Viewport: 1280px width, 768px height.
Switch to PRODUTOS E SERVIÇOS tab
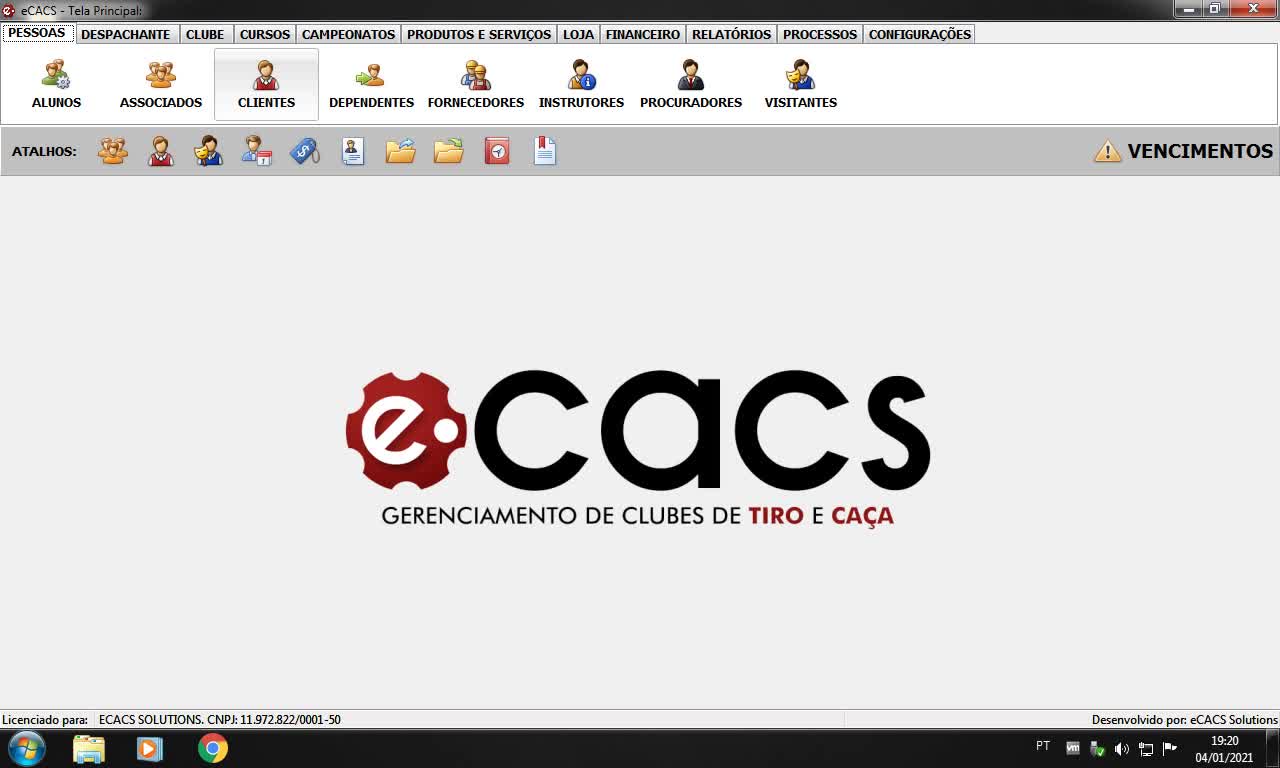click(x=479, y=34)
